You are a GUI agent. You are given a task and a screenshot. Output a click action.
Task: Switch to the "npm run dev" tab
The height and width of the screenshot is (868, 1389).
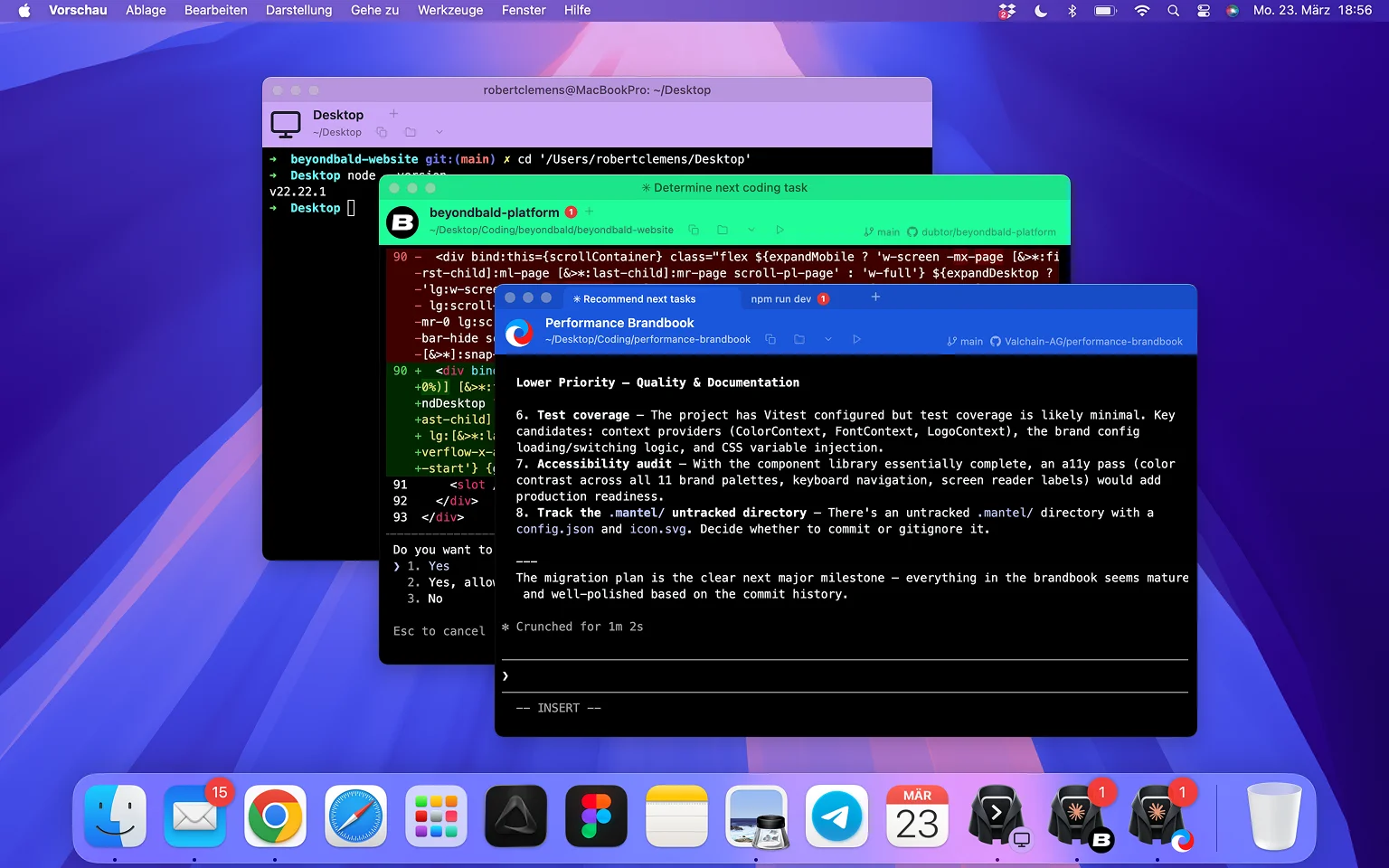pos(780,298)
